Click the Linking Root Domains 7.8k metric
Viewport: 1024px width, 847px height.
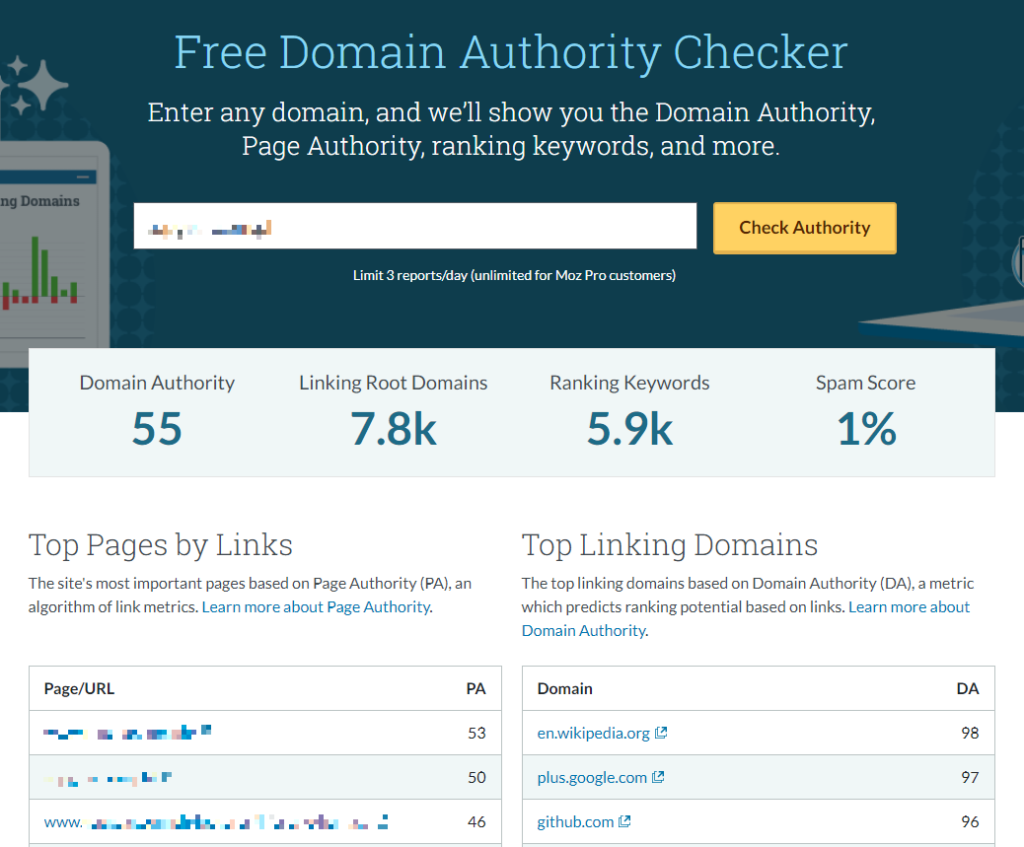tap(393, 430)
